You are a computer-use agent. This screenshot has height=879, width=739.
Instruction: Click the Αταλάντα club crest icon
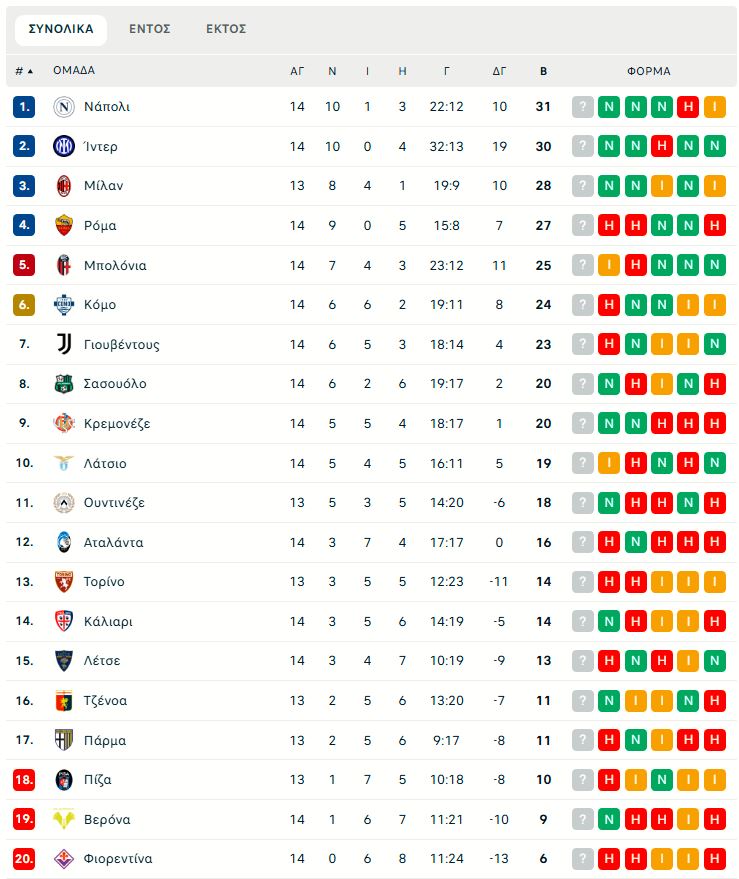(64, 542)
